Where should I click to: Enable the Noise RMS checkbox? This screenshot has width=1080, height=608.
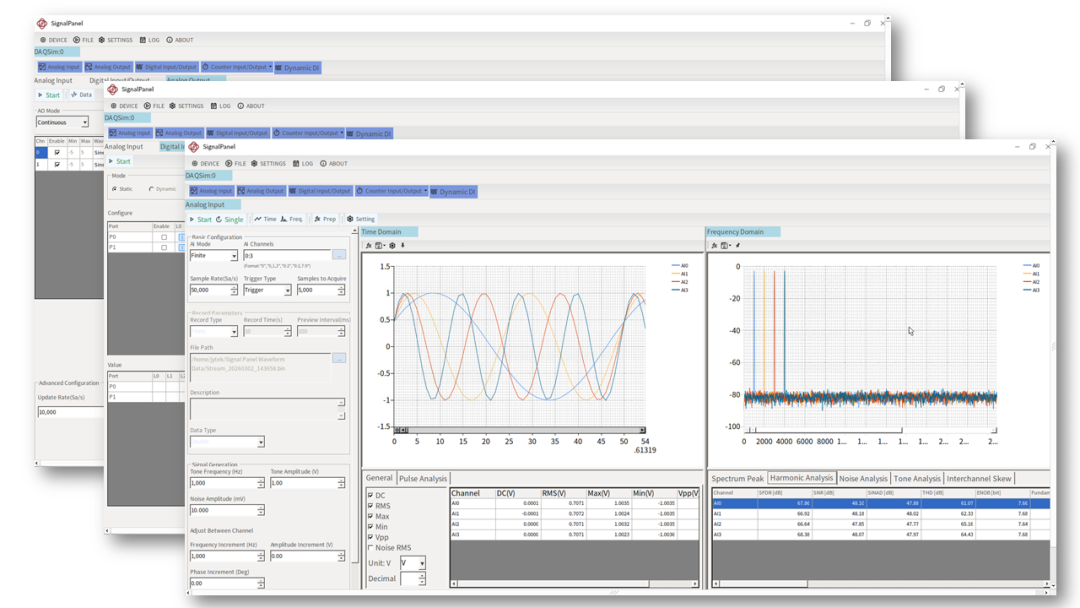coord(370,548)
